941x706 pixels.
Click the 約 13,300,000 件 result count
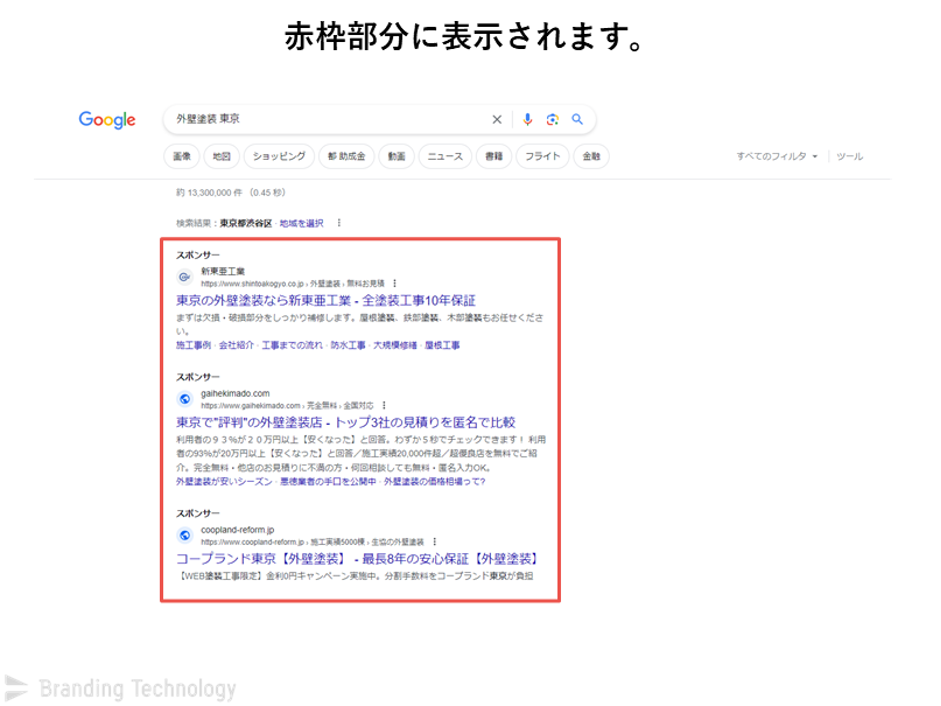(209, 193)
